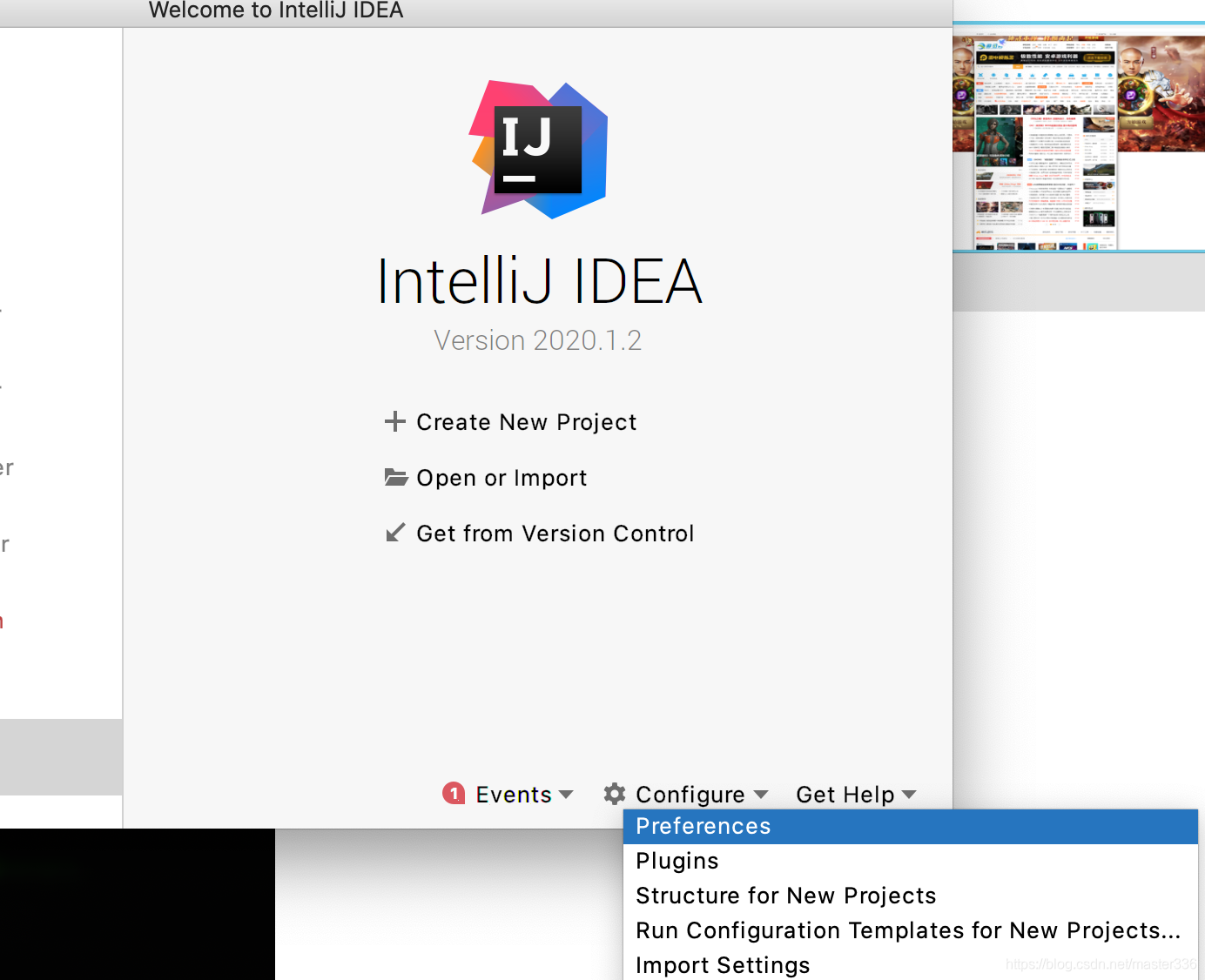The image size is (1205, 980).
Task: Click the arrow beside Events
Action: tap(566, 795)
